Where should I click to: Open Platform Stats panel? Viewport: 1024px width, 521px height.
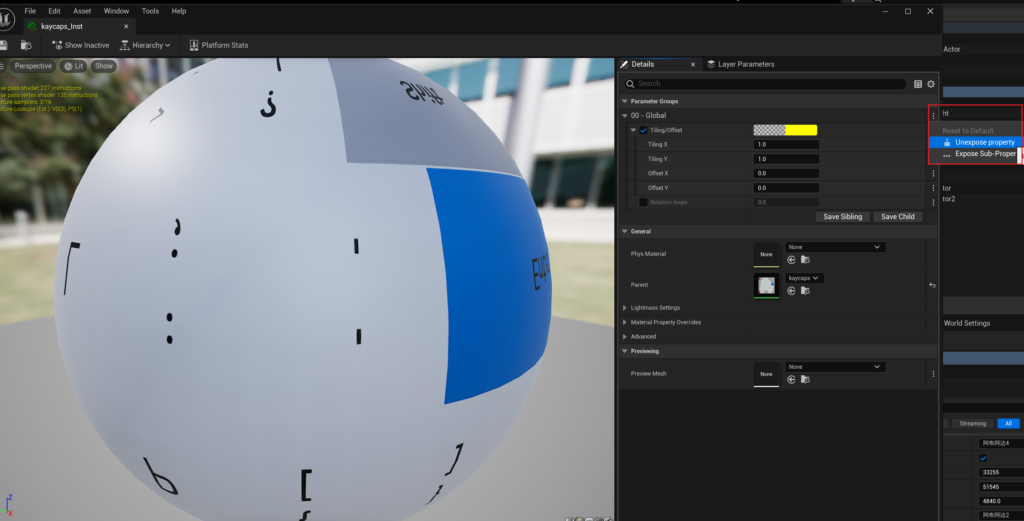[219, 45]
